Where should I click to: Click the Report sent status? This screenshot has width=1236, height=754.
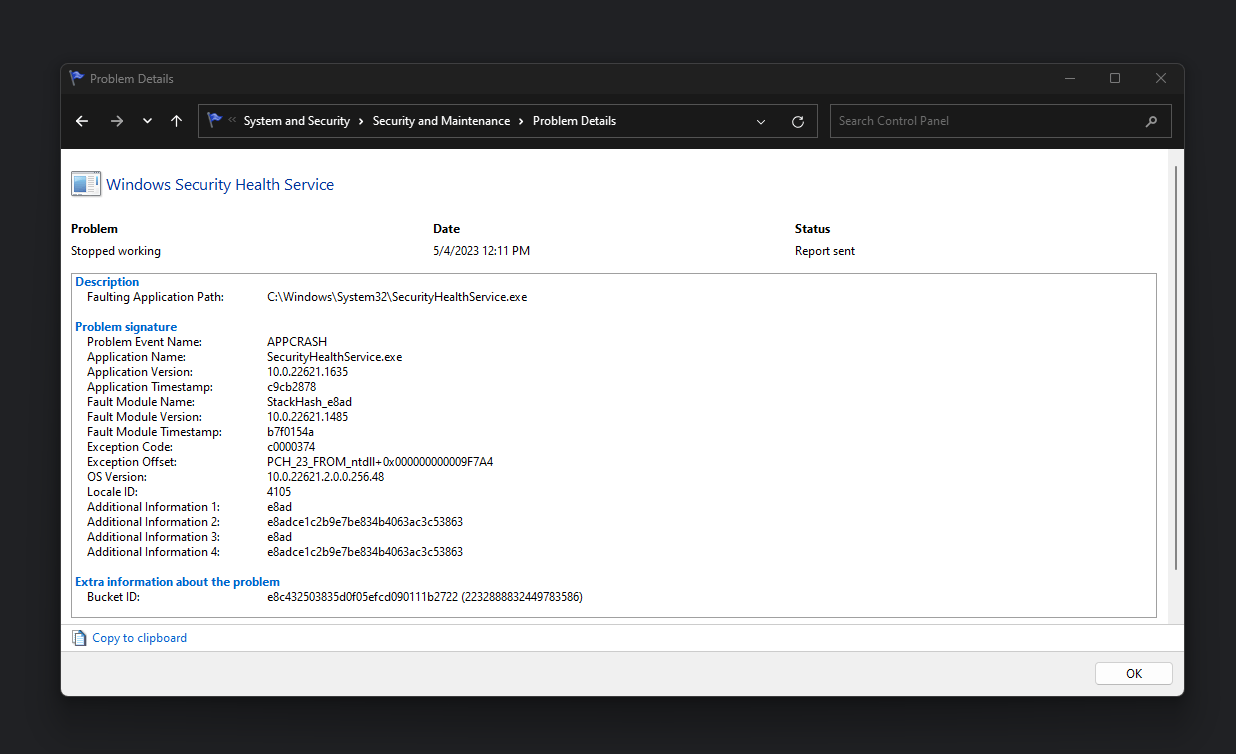[825, 251]
